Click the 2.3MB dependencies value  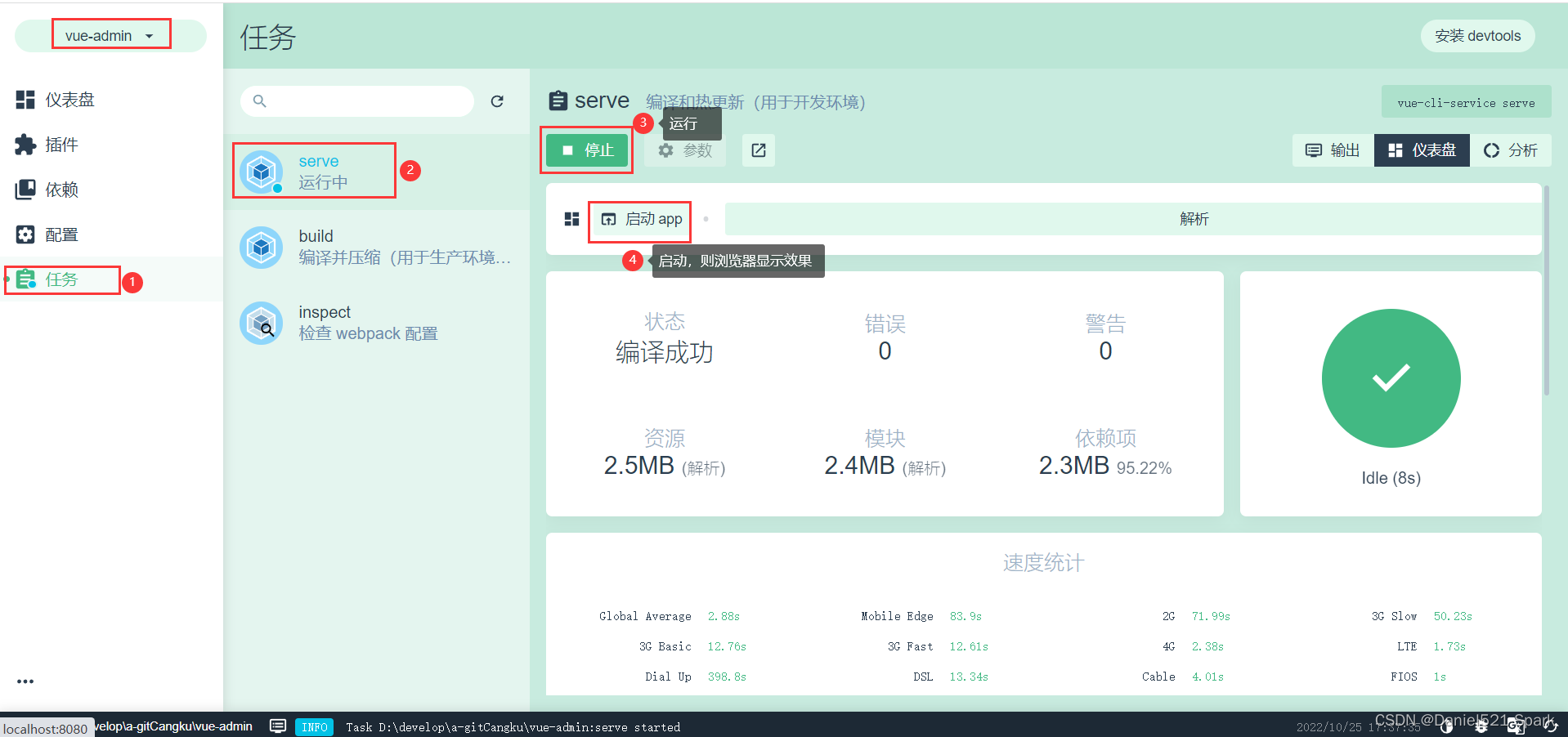pyautogui.click(x=1073, y=466)
